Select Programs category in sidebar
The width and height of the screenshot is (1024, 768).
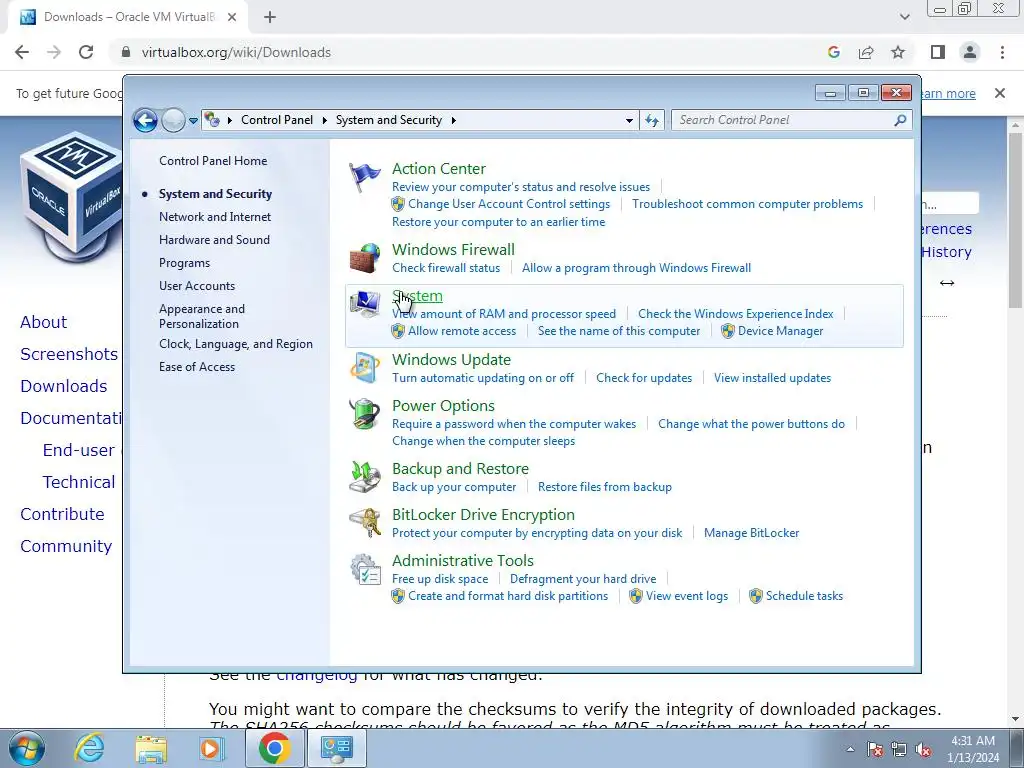(184, 263)
